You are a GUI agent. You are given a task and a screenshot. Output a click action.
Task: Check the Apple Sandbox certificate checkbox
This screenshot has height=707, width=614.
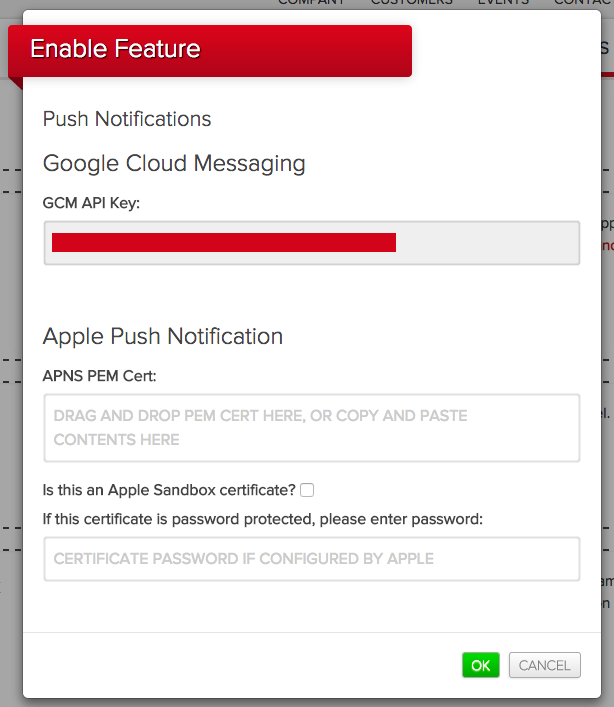coord(307,490)
